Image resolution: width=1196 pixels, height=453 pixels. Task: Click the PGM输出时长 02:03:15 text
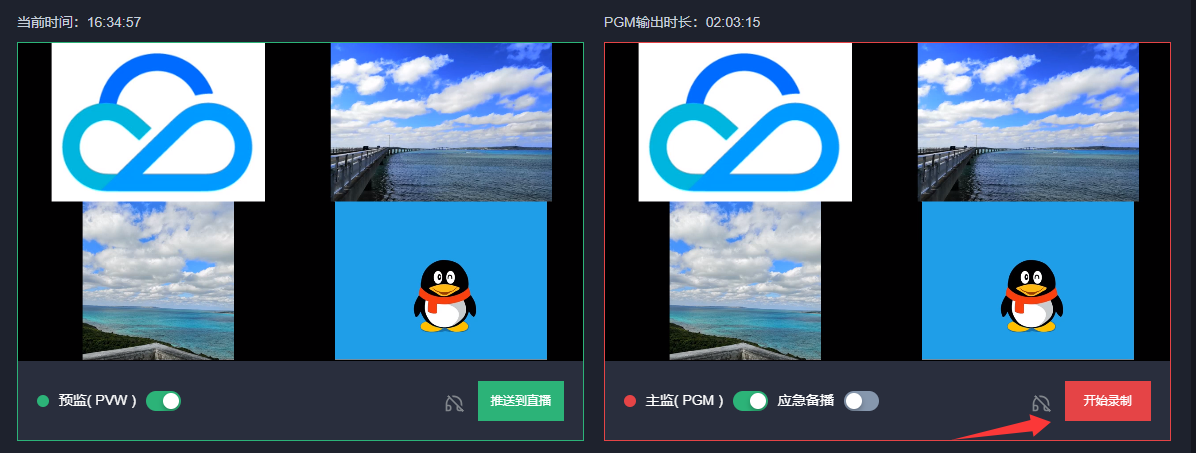tap(682, 22)
